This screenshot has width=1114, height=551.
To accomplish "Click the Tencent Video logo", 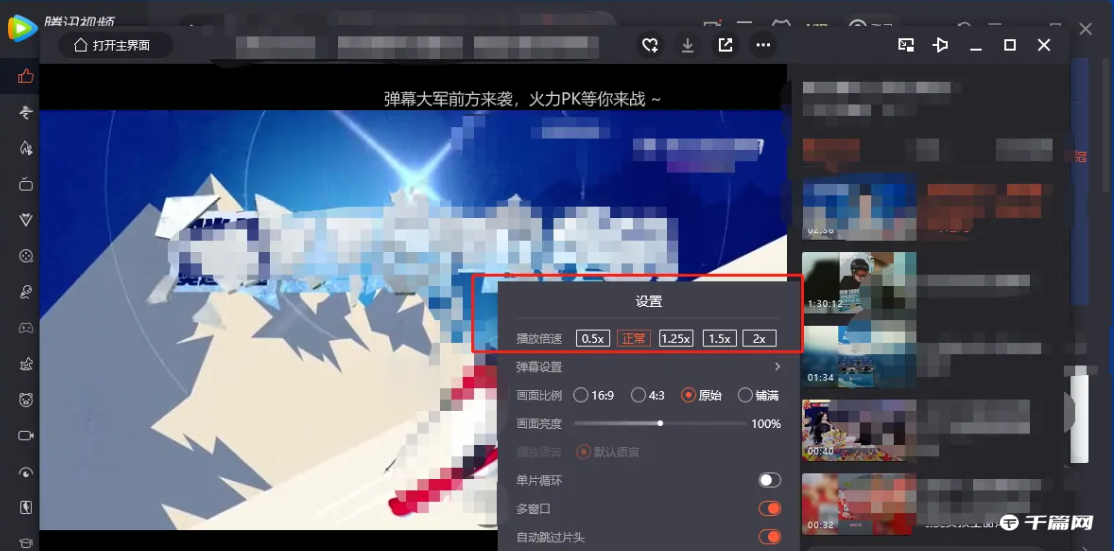I will (22, 28).
